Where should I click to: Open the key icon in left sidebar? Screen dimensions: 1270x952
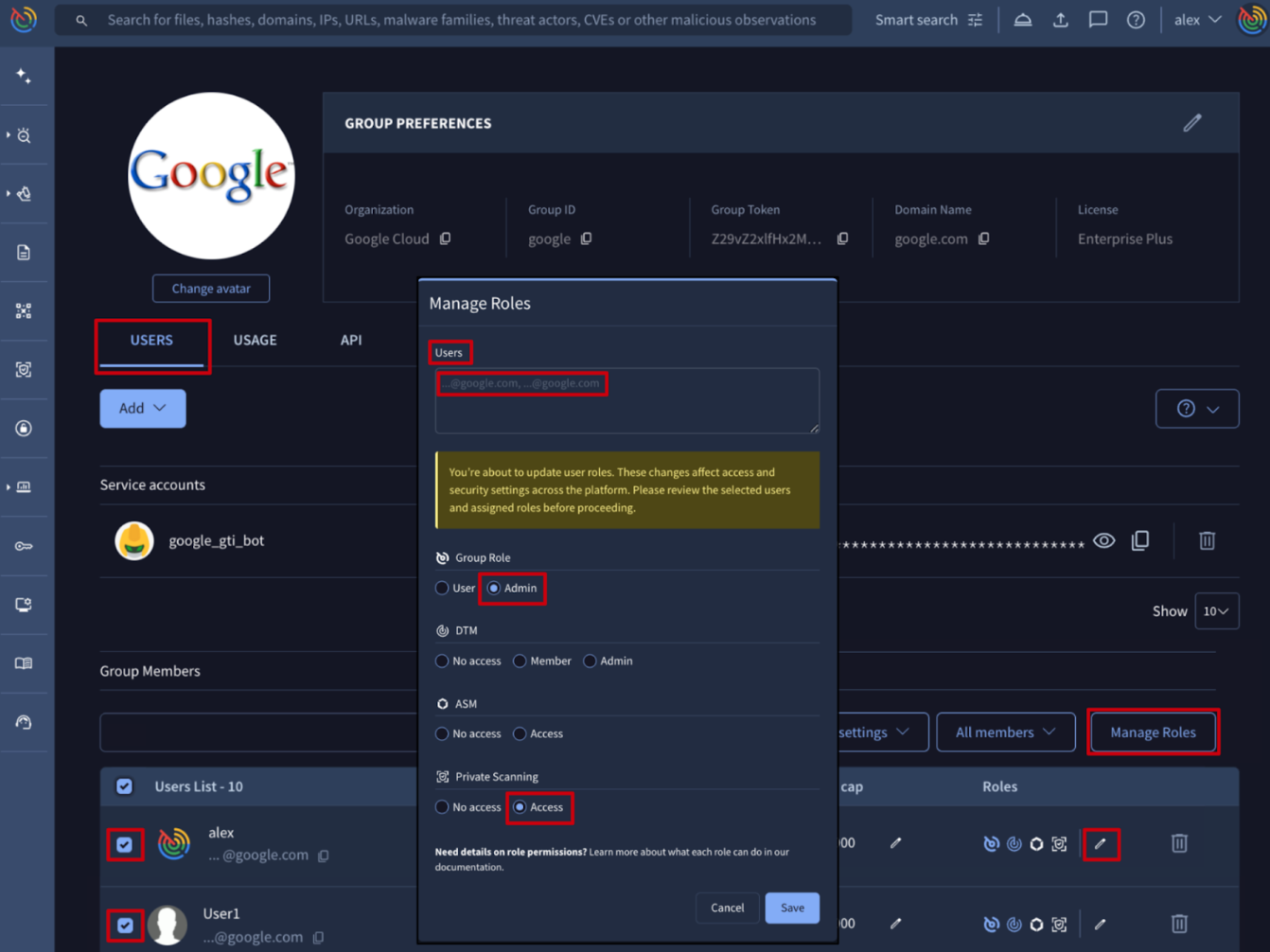24,546
